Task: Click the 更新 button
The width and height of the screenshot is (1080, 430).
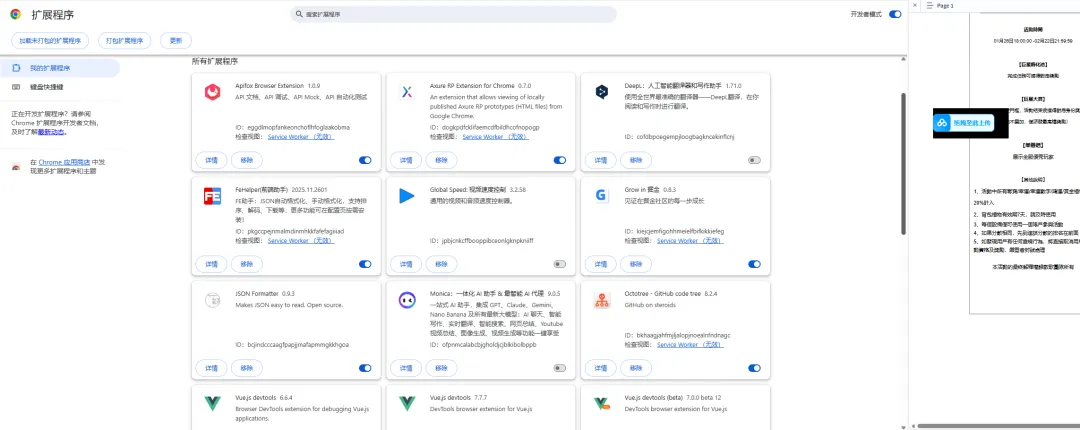Action: pyautogui.click(x=176, y=41)
